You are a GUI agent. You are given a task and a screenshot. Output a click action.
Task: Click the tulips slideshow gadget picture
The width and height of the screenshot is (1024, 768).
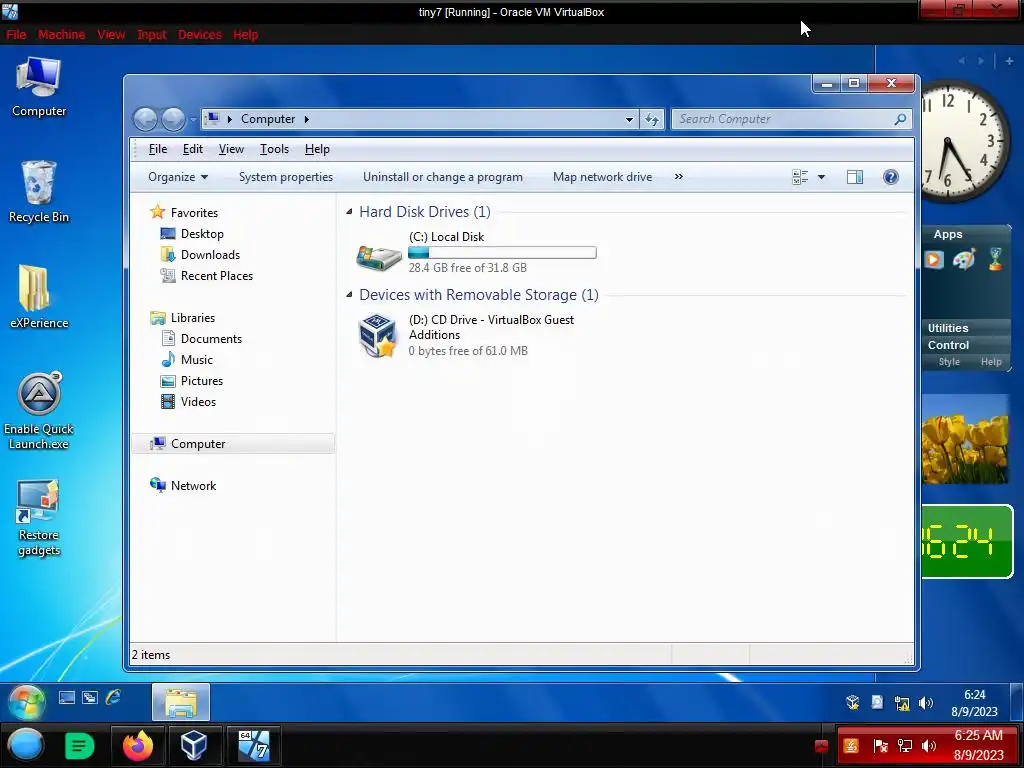(x=965, y=440)
